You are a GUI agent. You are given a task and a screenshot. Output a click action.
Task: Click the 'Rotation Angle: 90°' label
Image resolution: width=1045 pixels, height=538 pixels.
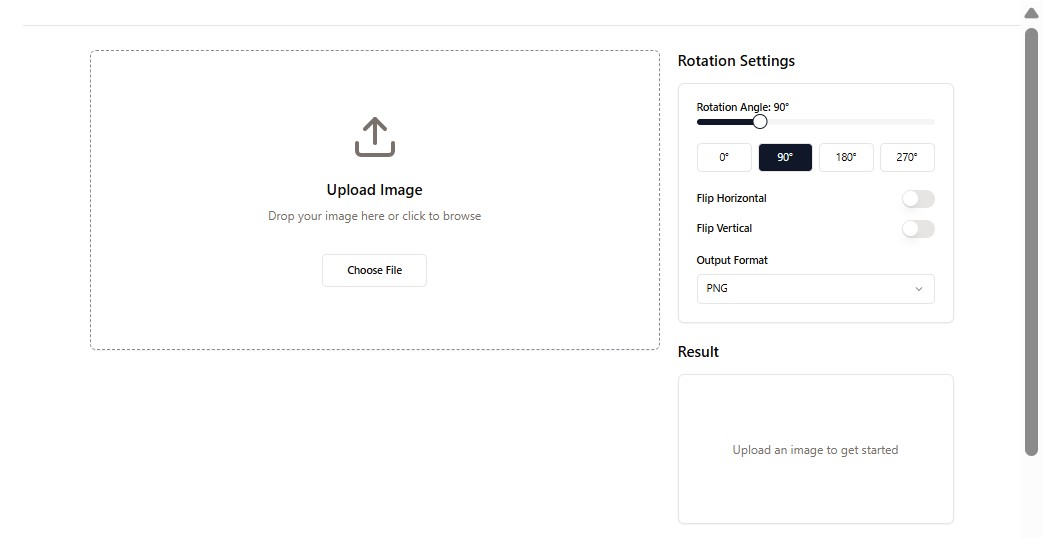coord(743,107)
